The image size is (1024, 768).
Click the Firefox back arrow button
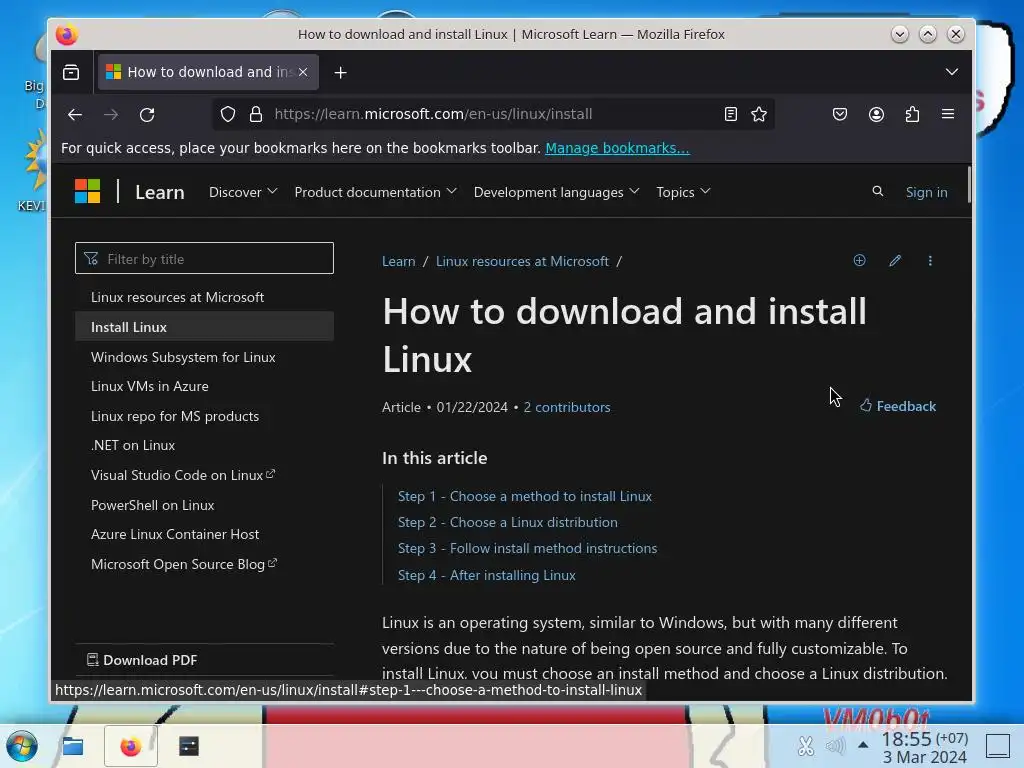click(75, 114)
